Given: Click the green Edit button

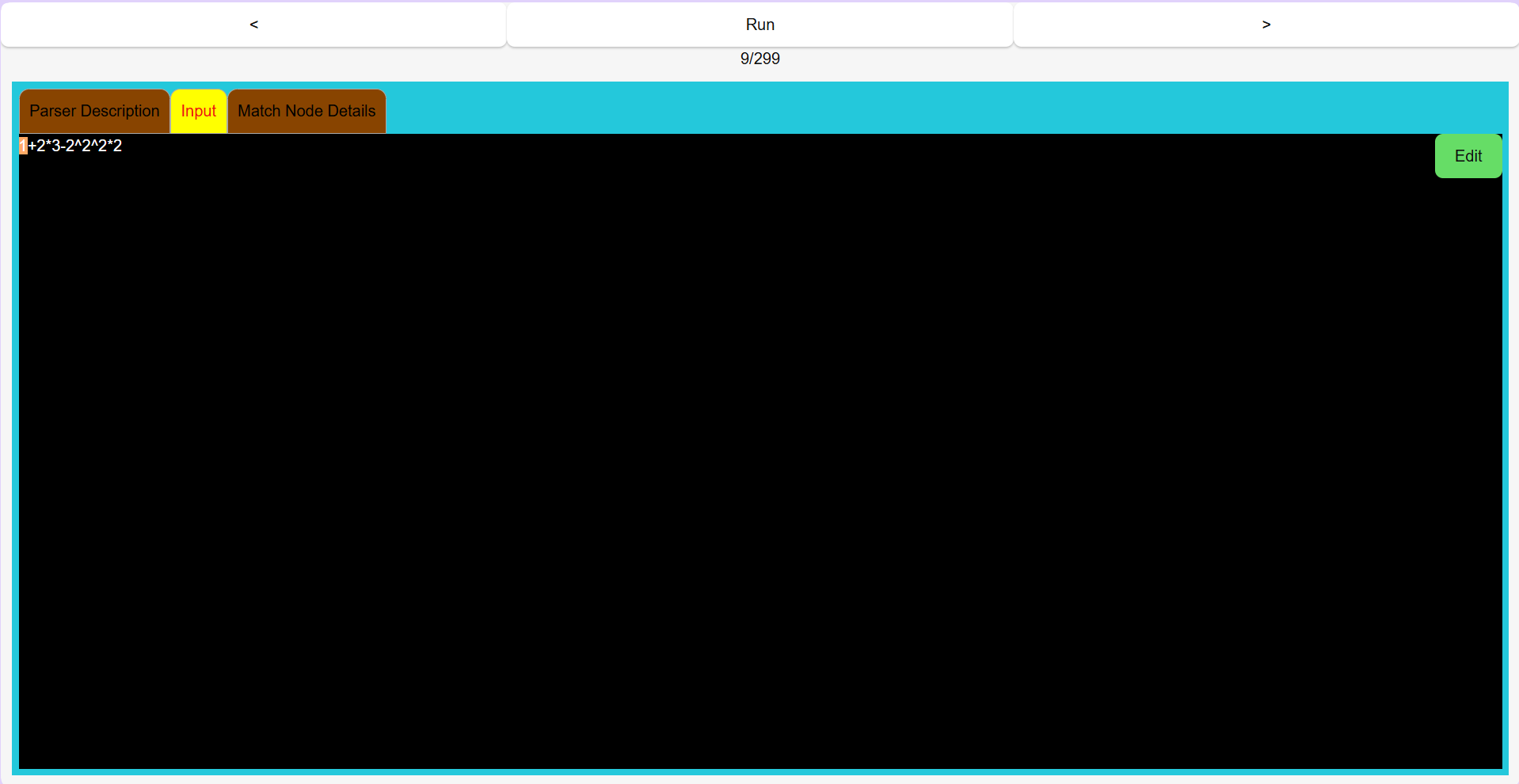Looking at the screenshot, I should point(1468,156).
